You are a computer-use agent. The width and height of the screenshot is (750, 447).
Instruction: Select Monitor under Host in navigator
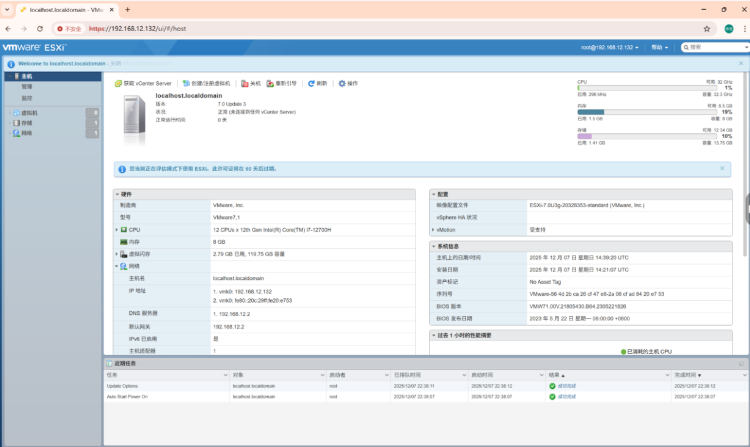(27, 98)
